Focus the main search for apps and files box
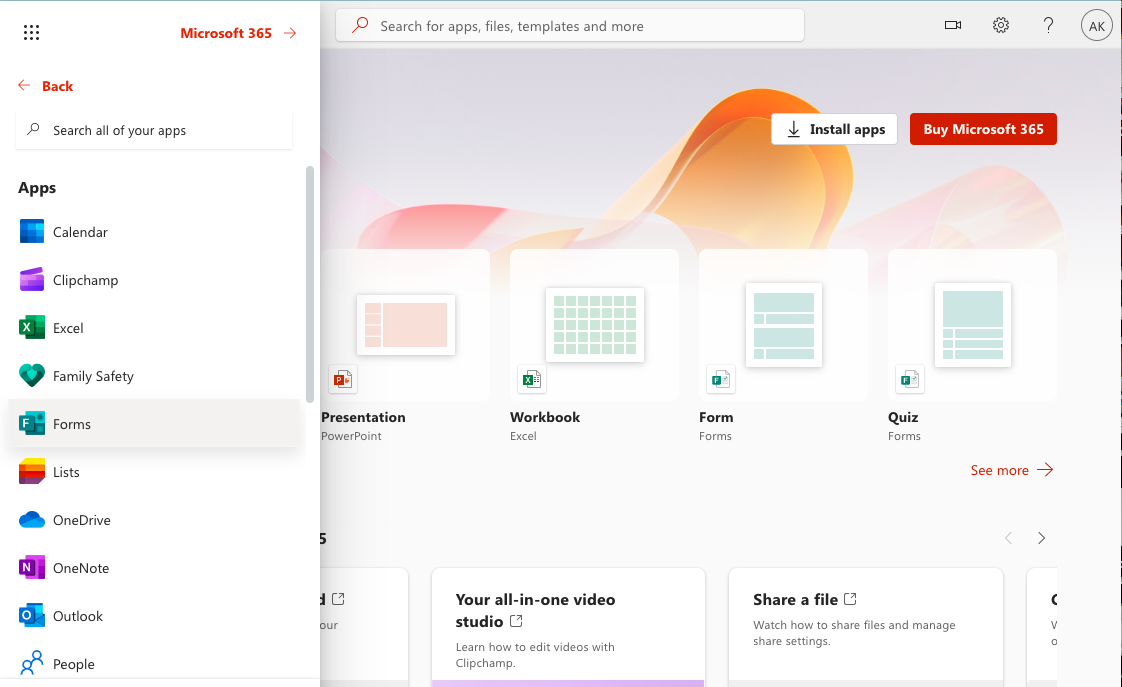Image resolution: width=1122 pixels, height=687 pixels. click(570, 26)
